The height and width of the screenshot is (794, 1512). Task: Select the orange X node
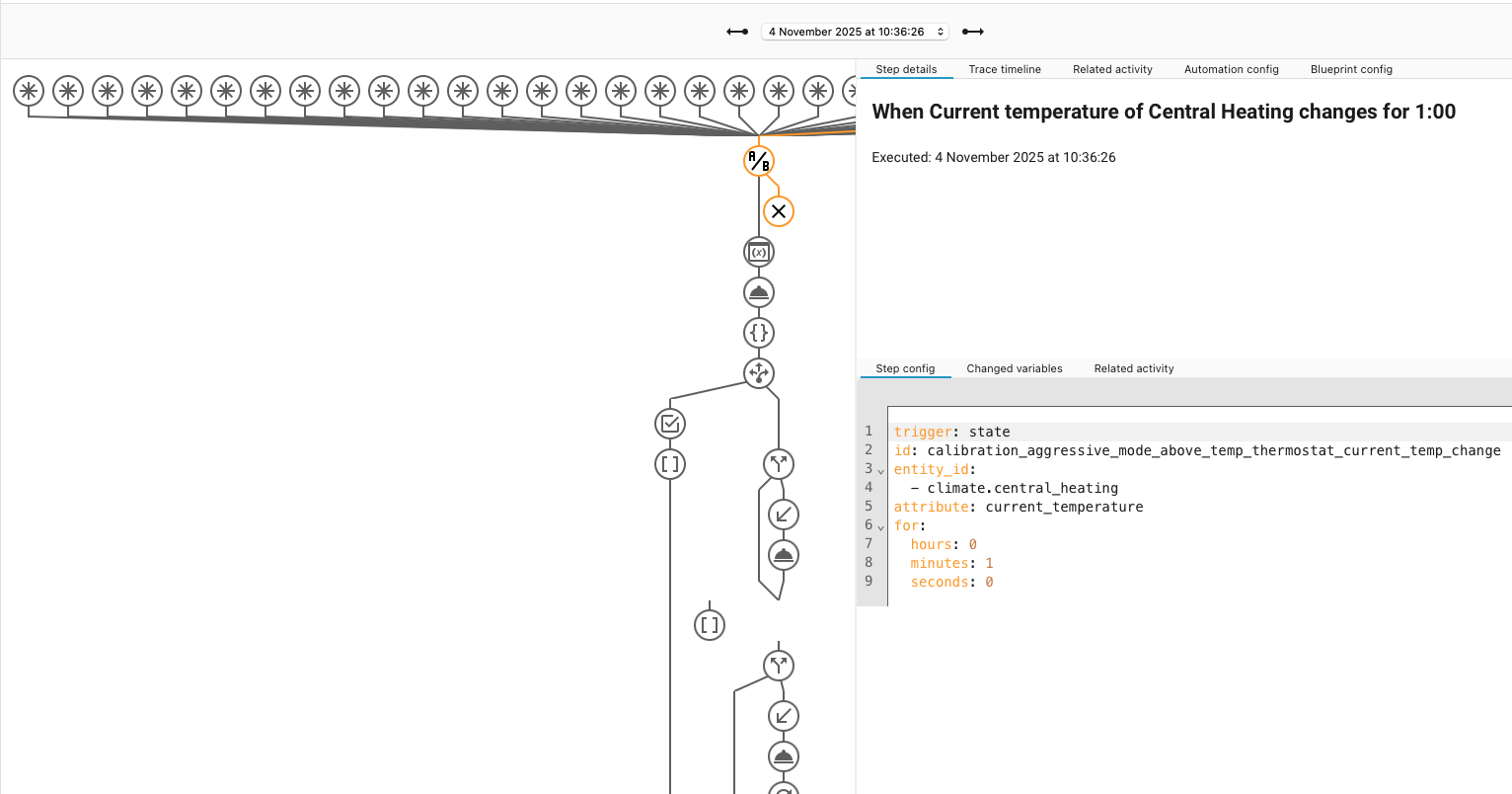click(x=779, y=211)
